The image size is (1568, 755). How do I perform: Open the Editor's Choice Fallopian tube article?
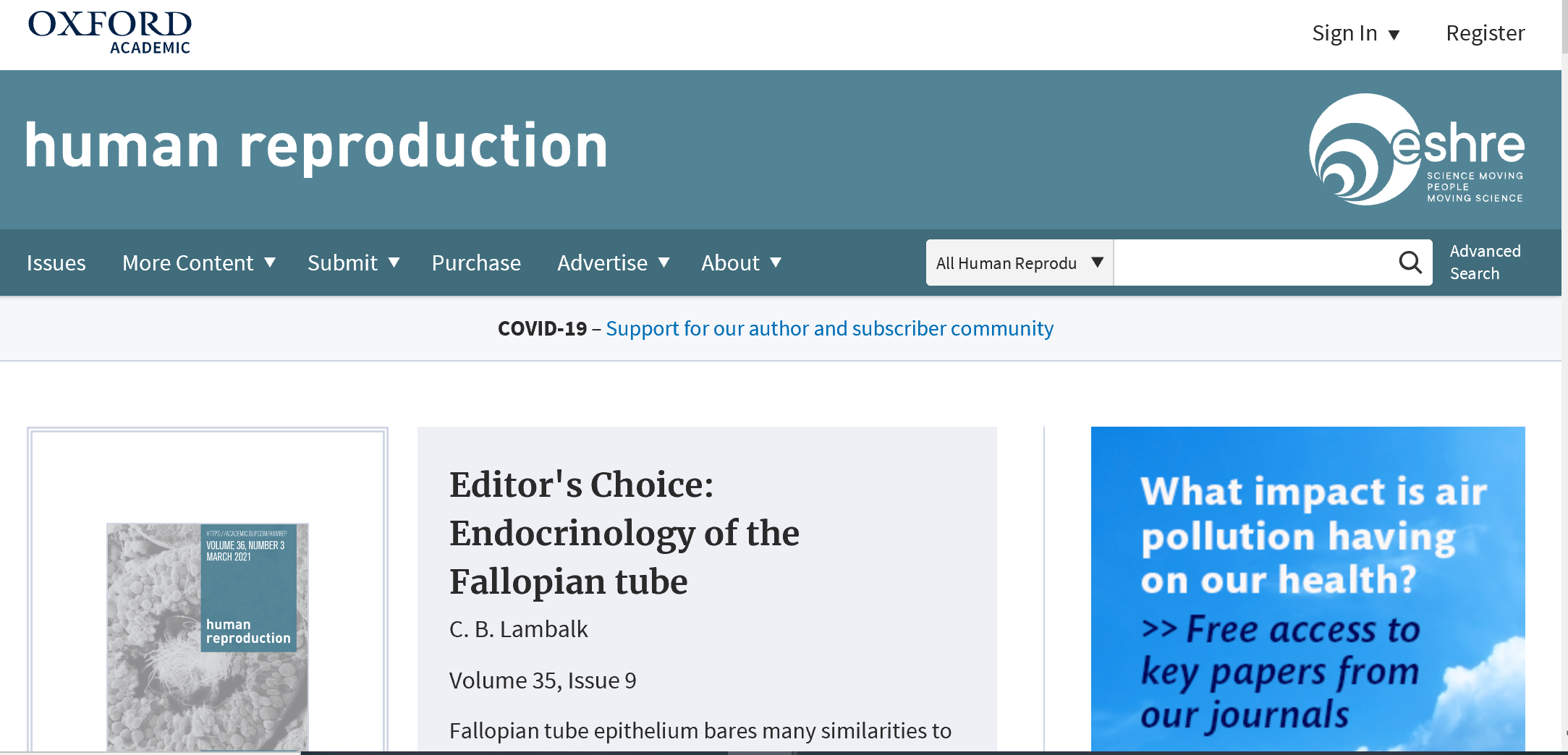624,533
